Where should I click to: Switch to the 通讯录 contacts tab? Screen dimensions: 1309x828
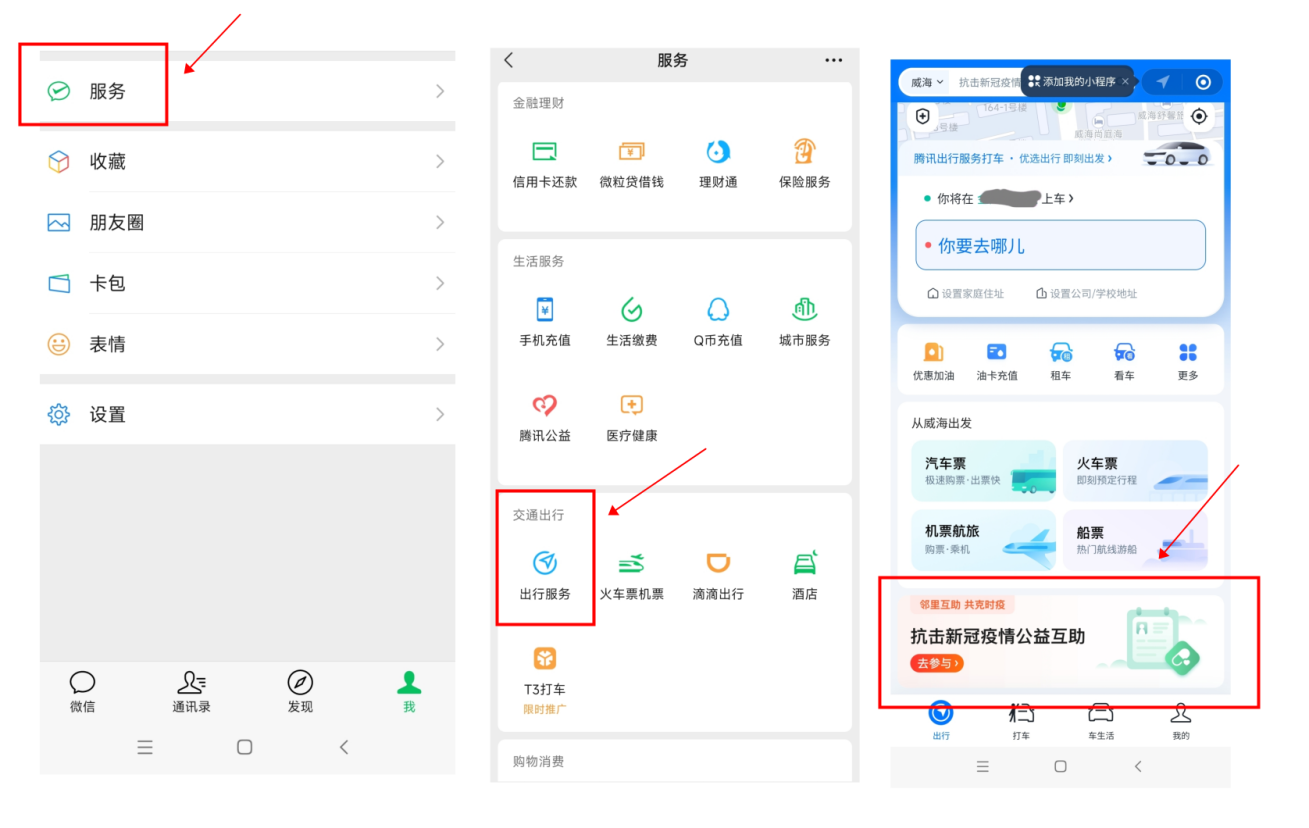(x=191, y=691)
